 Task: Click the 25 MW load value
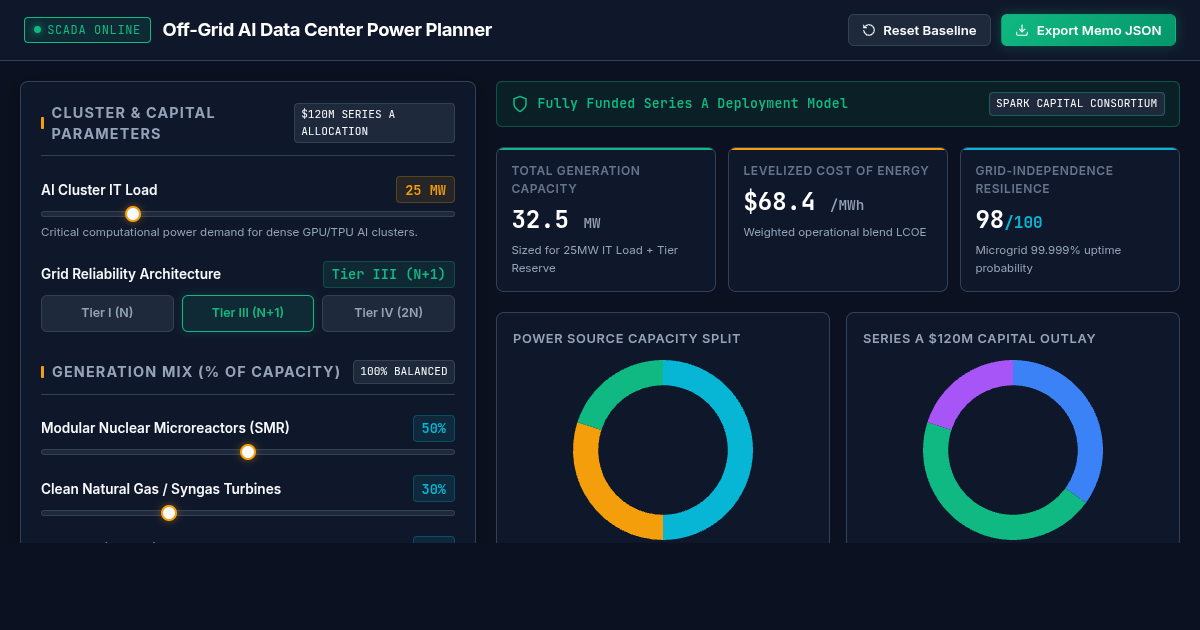click(425, 190)
